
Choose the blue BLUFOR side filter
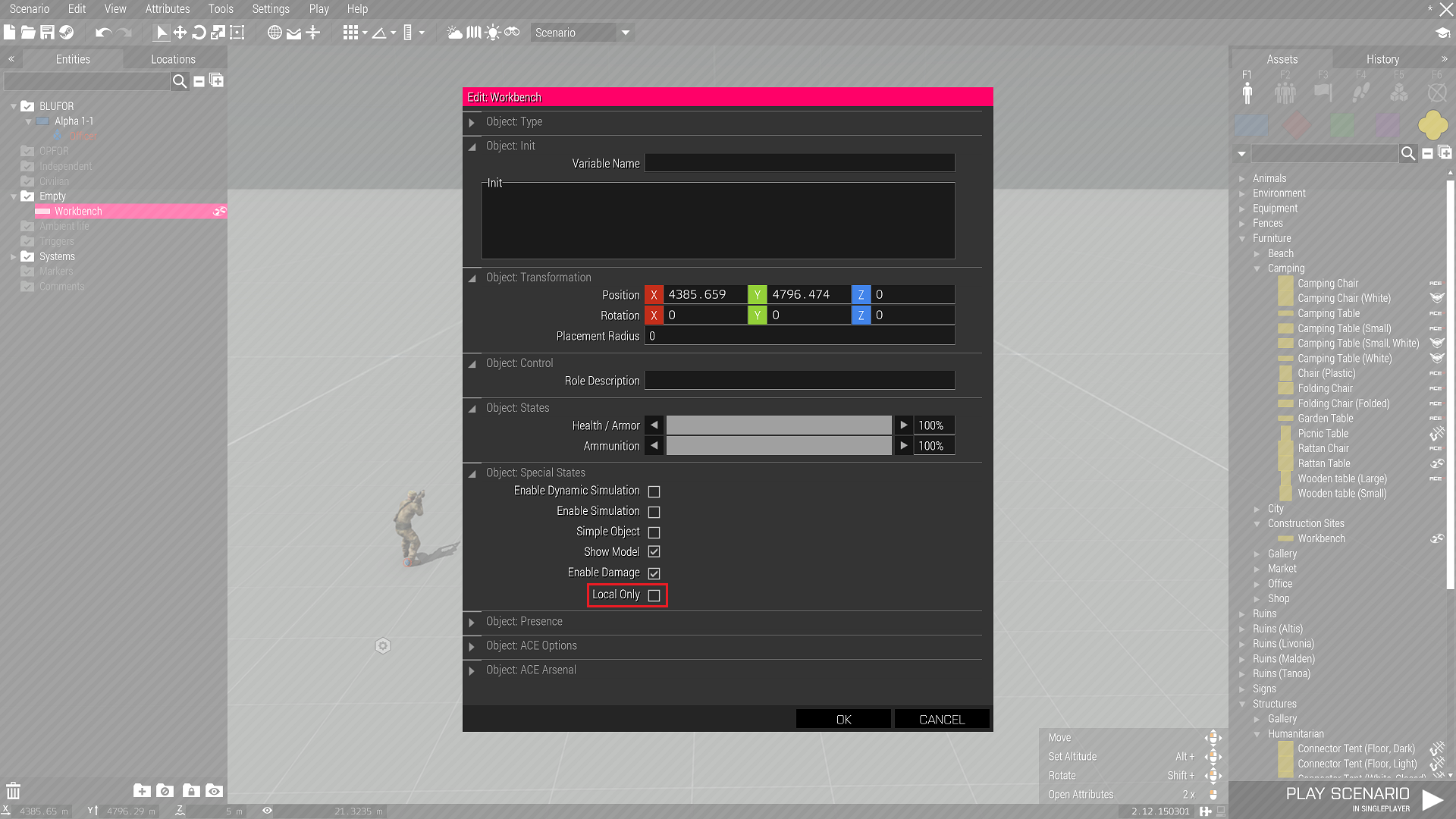tap(1251, 125)
